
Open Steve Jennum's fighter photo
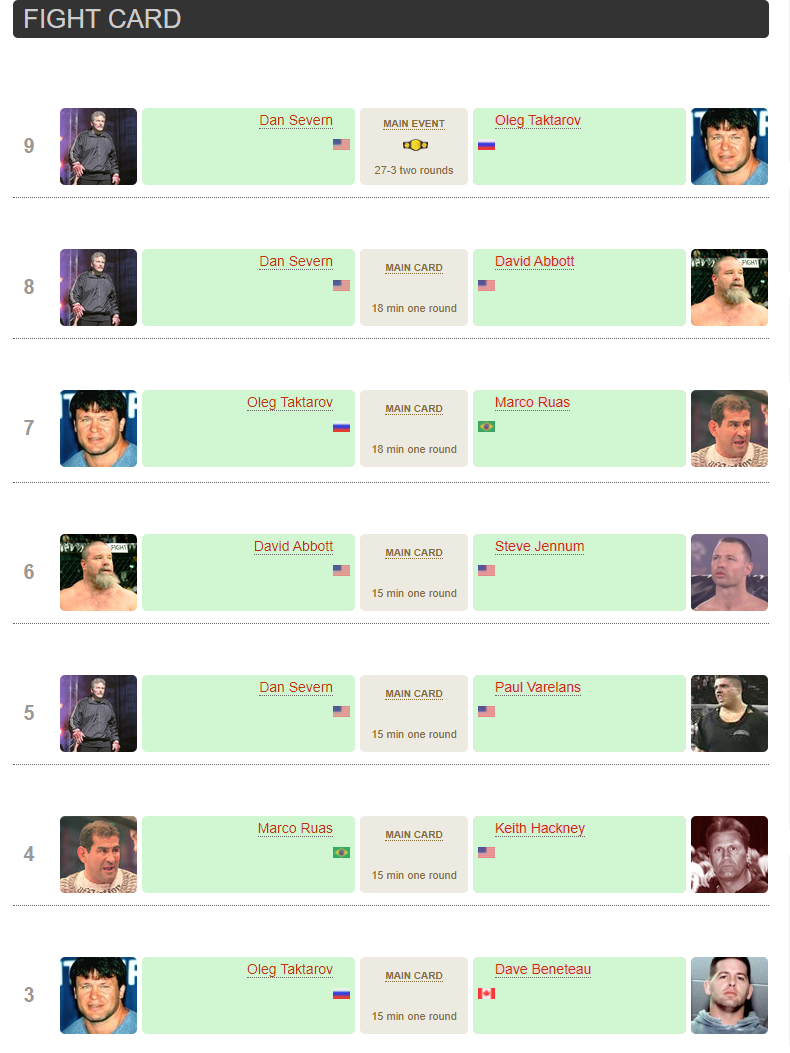(729, 572)
